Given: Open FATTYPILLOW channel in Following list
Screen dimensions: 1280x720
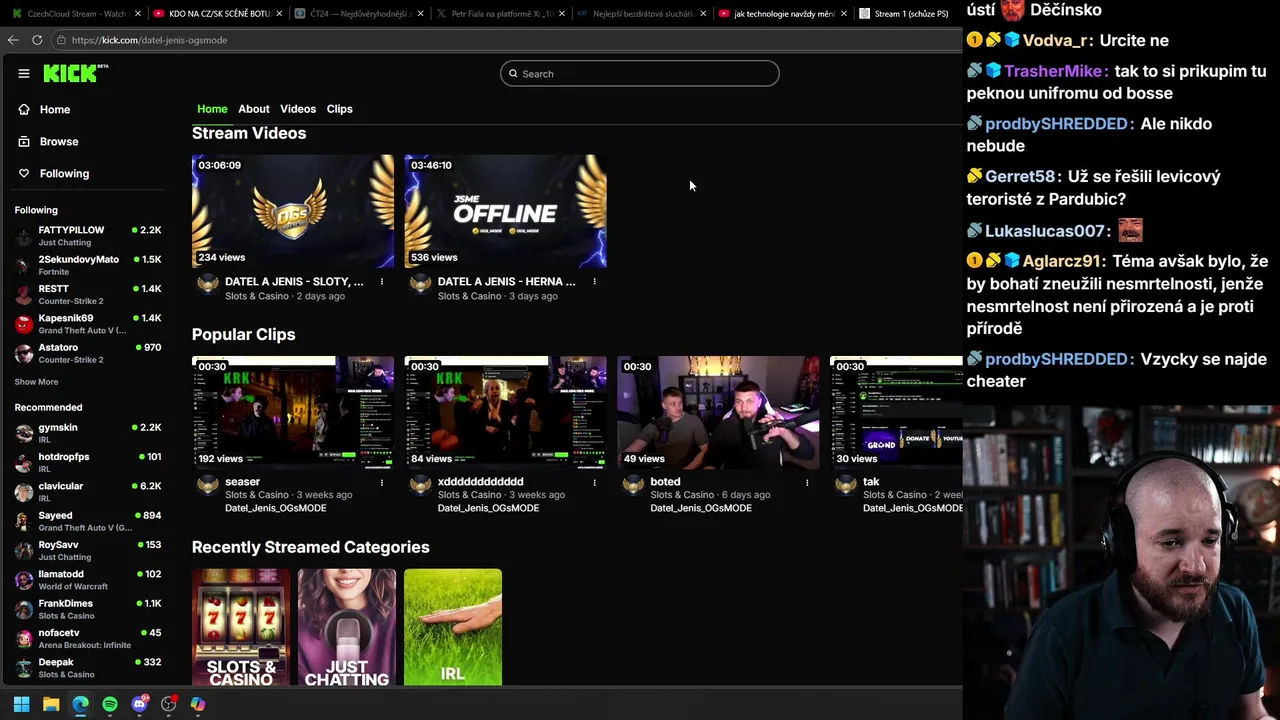Looking at the screenshot, I should (x=88, y=236).
